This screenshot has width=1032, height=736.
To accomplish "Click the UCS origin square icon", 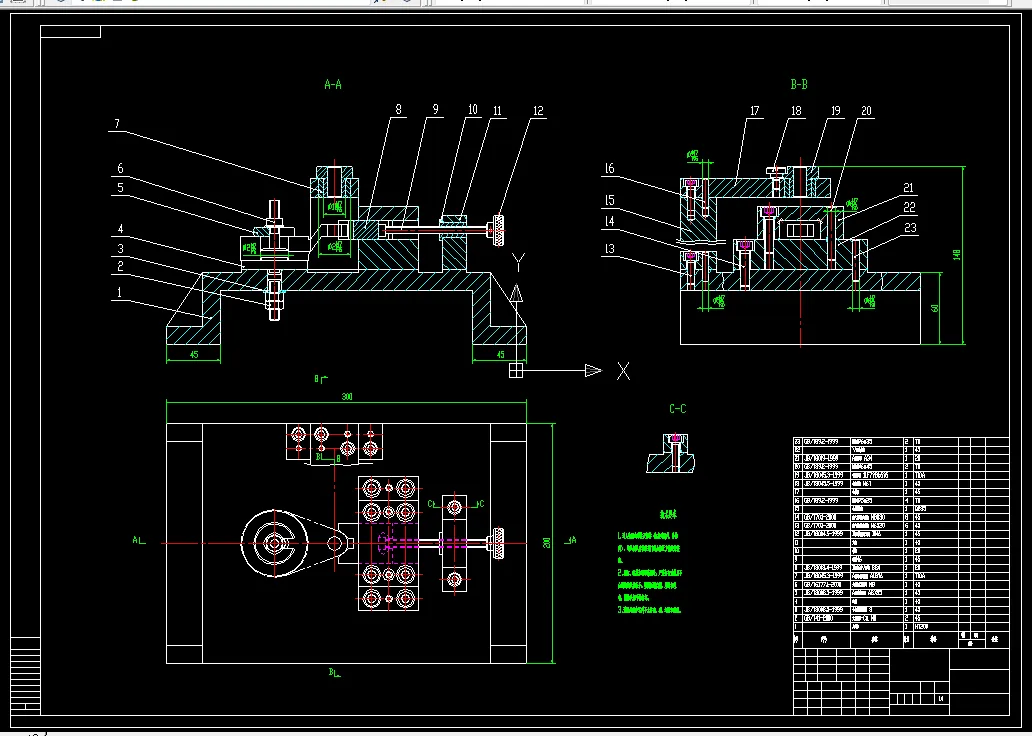I will point(516,371).
